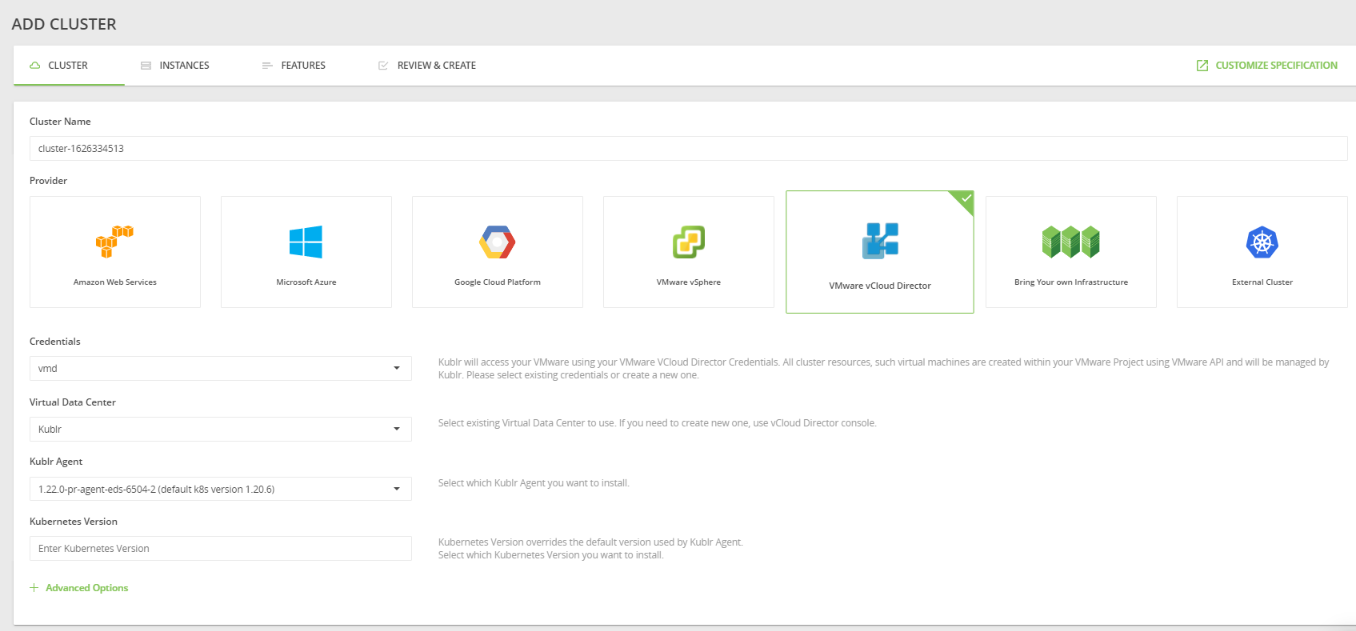Click "Select which Kublr Agent you want to install."
This screenshot has width=1356, height=631.
534,483
